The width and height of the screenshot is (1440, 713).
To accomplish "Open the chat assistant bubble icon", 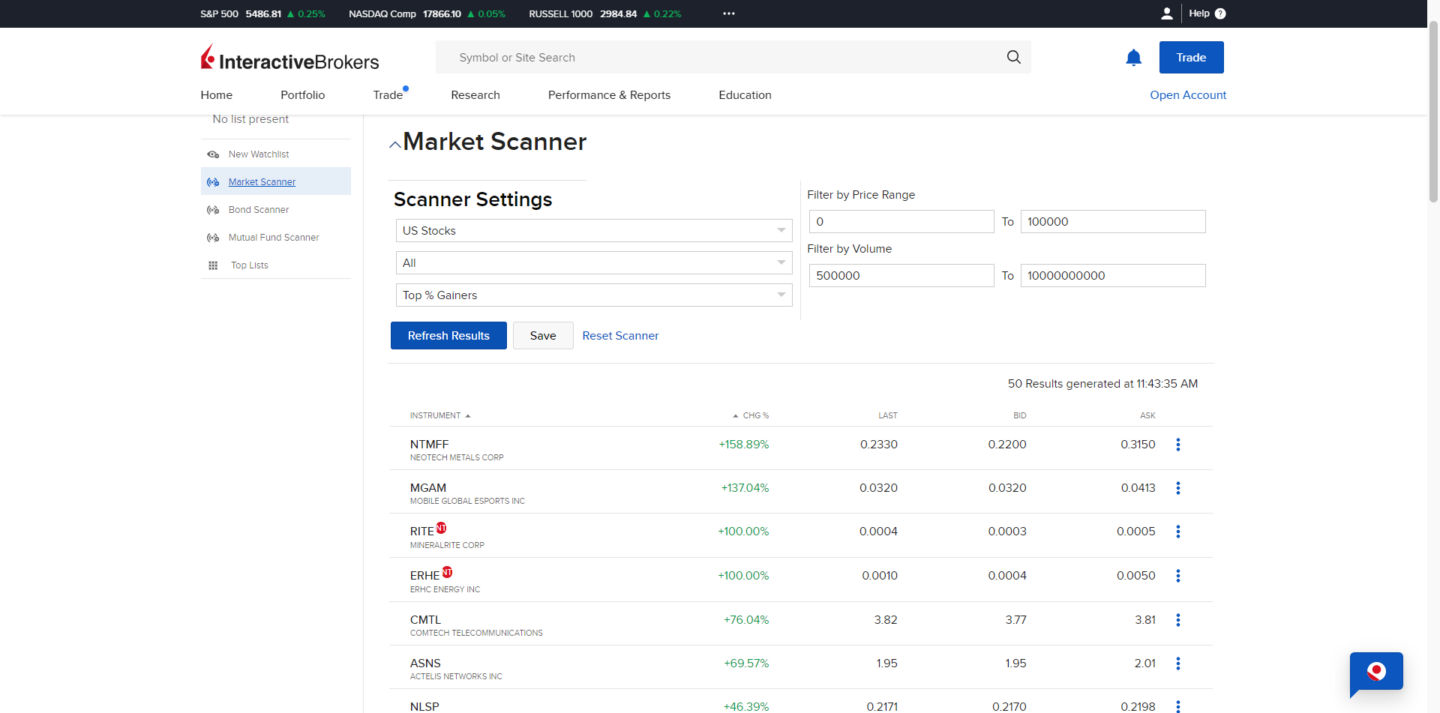I will [1376, 672].
